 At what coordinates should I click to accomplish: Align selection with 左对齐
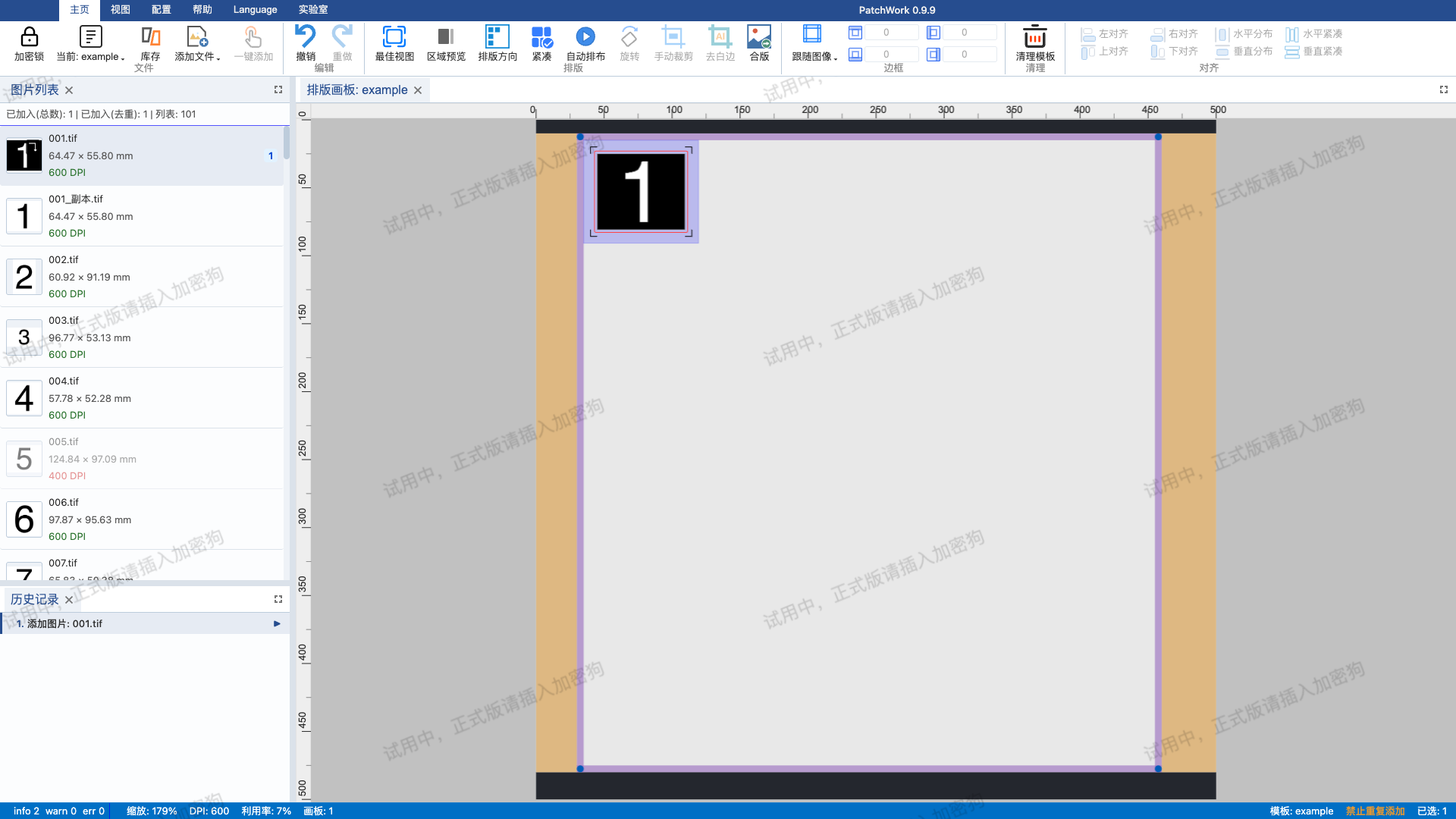(1105, 34)
